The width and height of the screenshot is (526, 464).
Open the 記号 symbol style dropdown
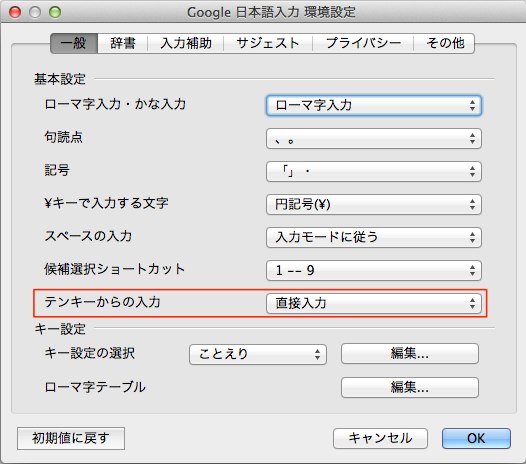click(x=374, y=171)
